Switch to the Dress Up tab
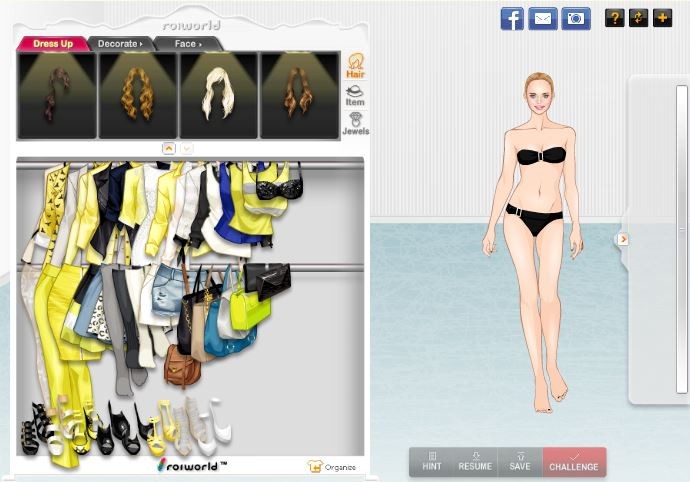 (52, 44)
